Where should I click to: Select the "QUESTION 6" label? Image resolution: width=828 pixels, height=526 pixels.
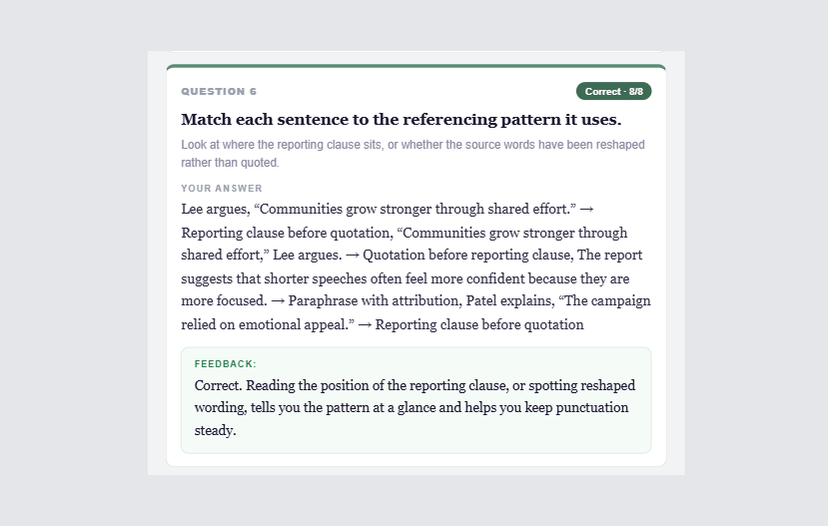pos(219,91)
